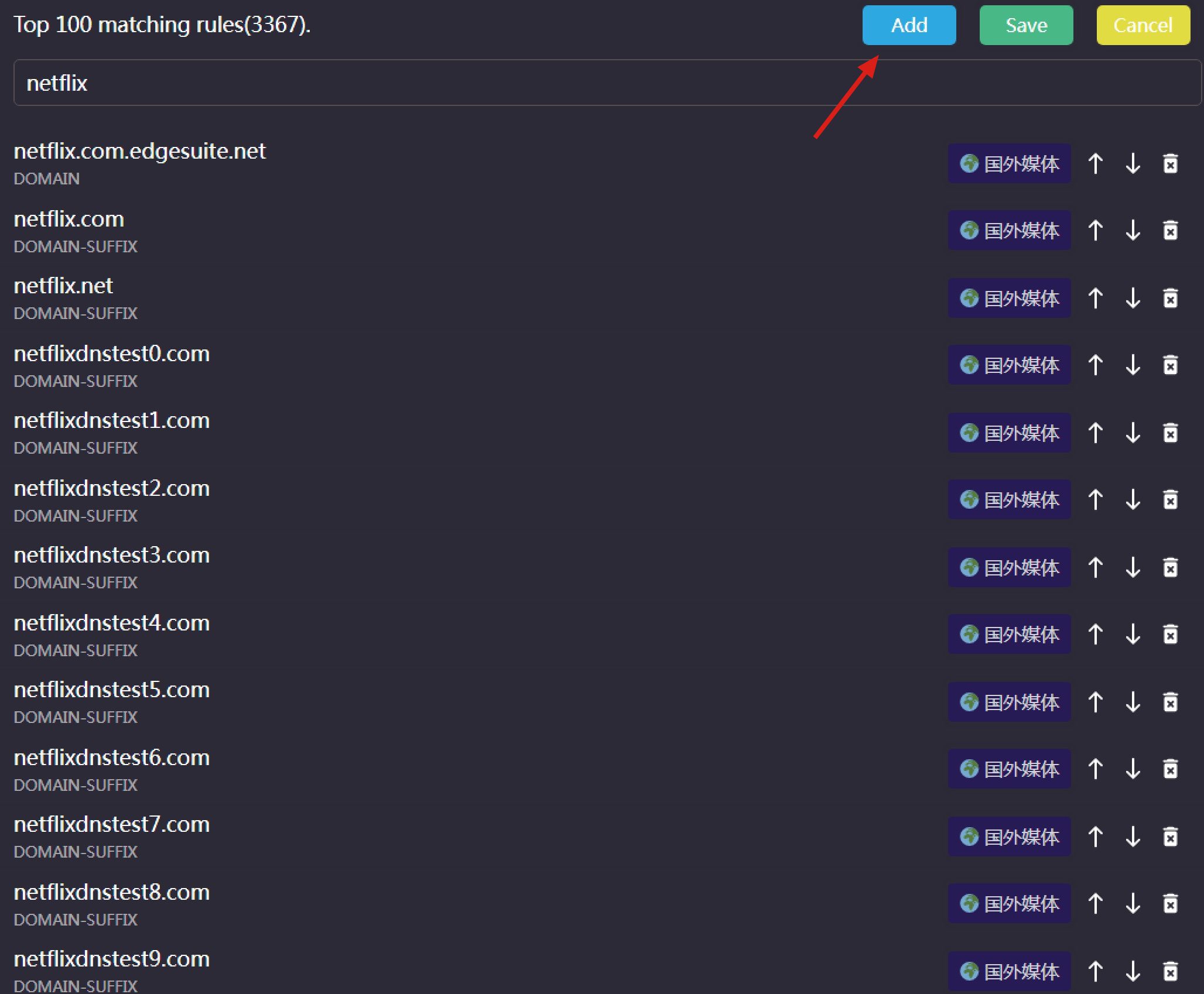Delete the netflixdnstest3.com rule
This screenshot has height=994, width=1204.
pyautogui.click(x=1170, y=567)
